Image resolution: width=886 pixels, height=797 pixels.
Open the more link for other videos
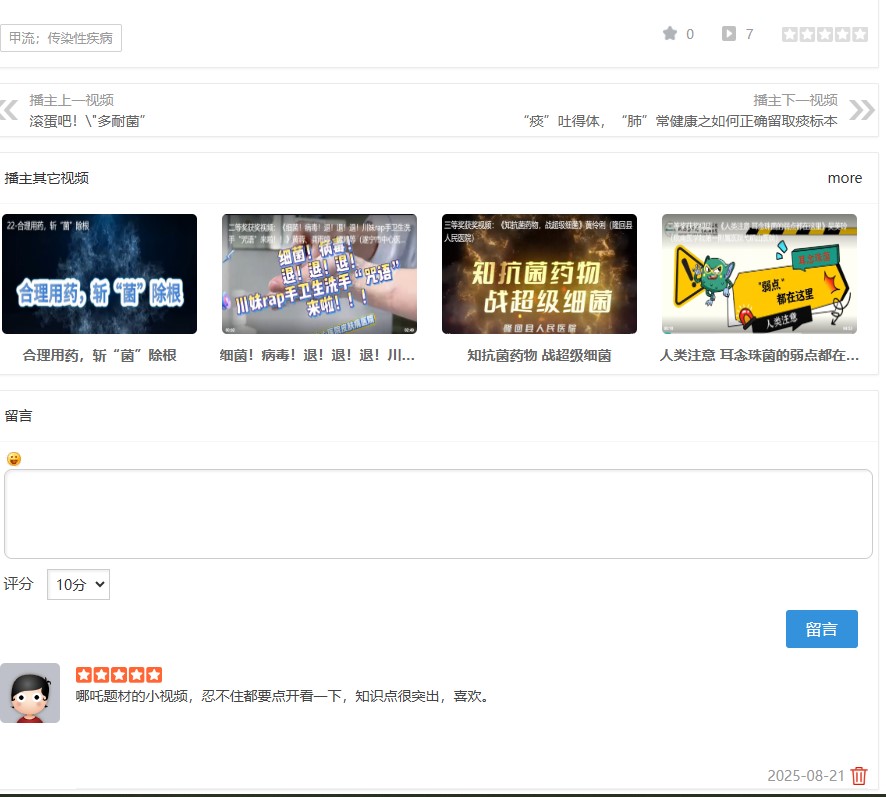pos(844,178)
